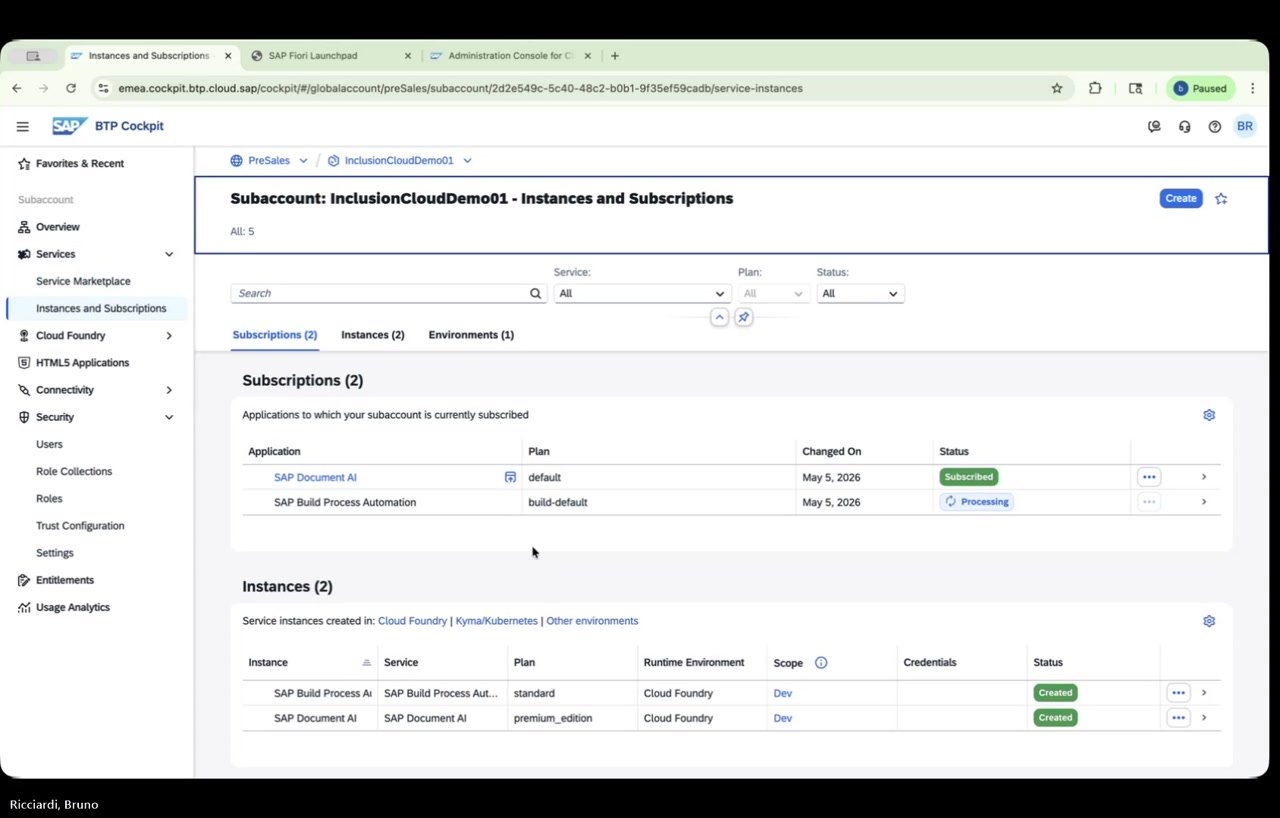1280x818 pixels.
Task: Switch to Instances (2) tab
Action: point(373,335)
